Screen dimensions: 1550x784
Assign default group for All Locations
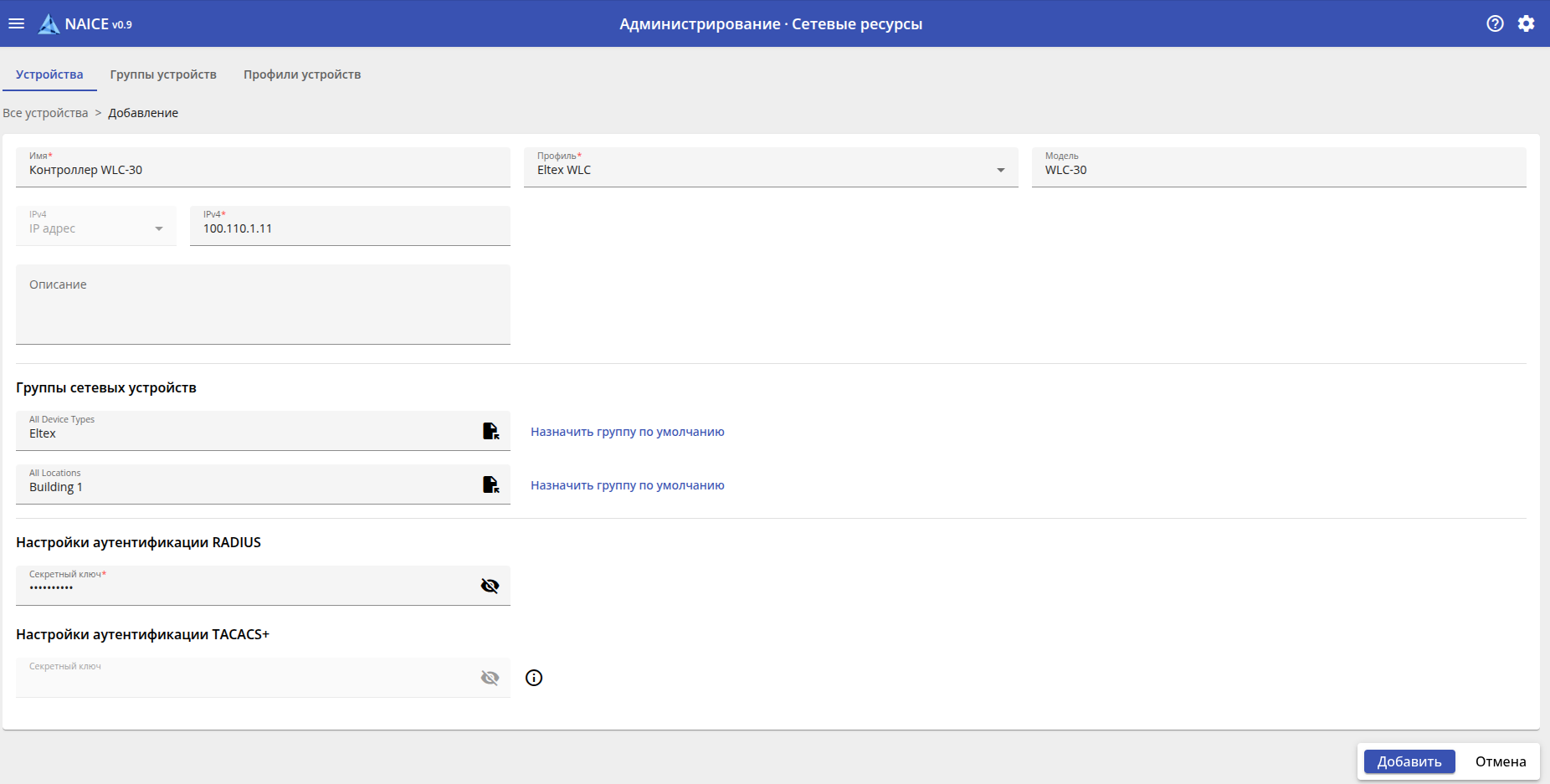tap(627, 485)
